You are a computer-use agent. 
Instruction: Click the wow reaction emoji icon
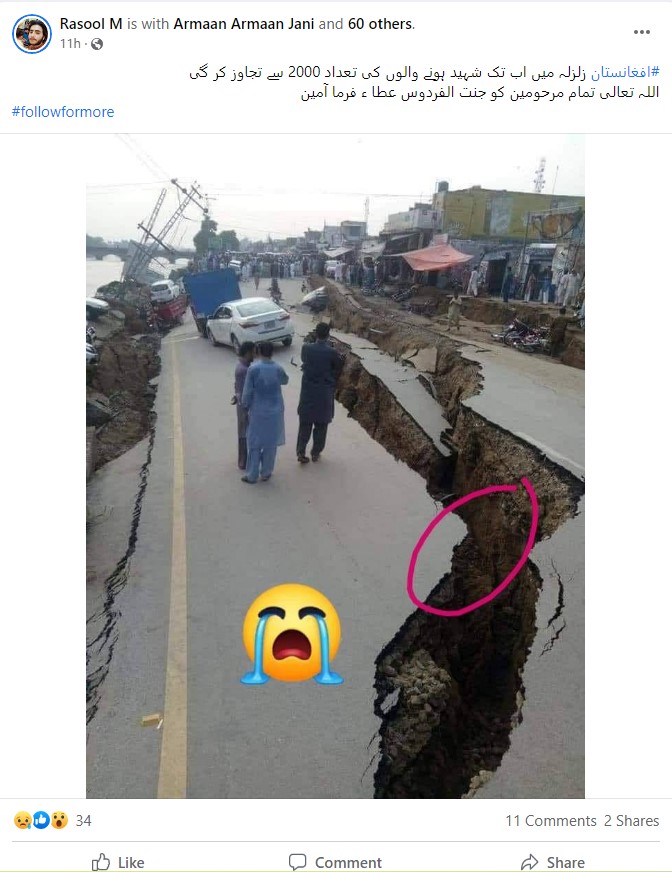pos(59,820)
